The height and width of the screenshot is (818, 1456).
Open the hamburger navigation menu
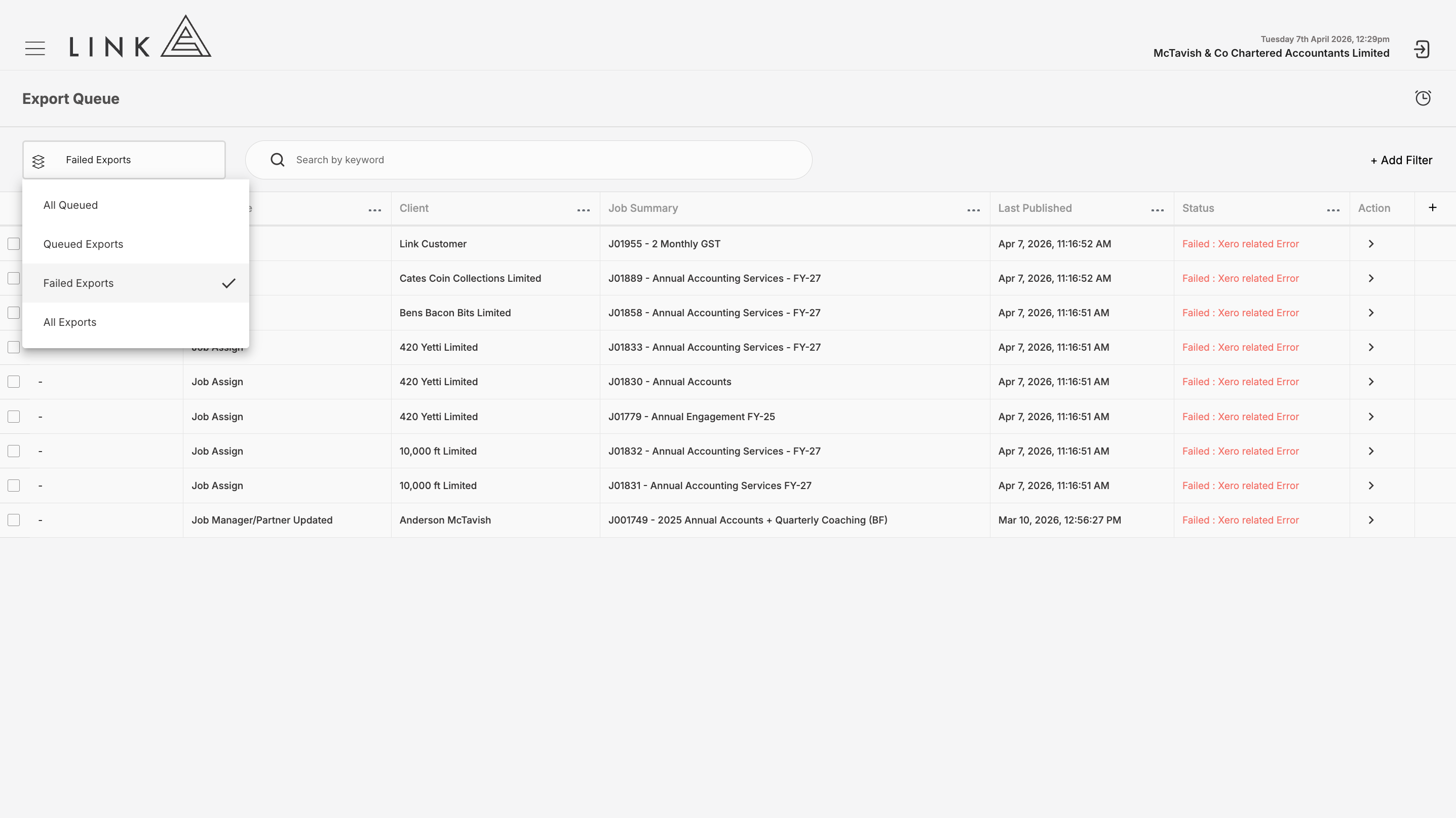coord(35,49)
